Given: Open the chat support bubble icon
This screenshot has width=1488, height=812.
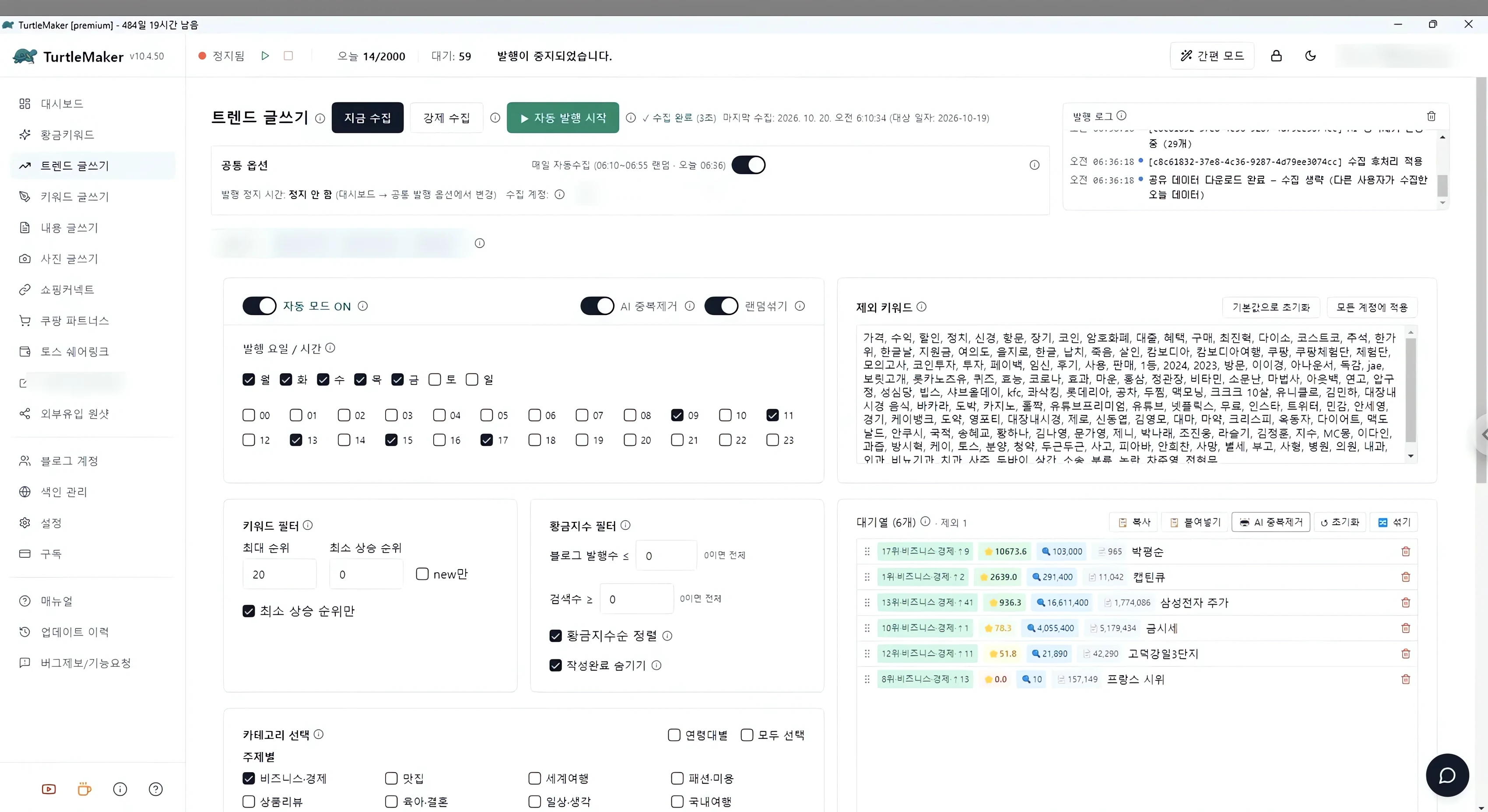Looking at the screenshot, I should [x=1447, y=775].
